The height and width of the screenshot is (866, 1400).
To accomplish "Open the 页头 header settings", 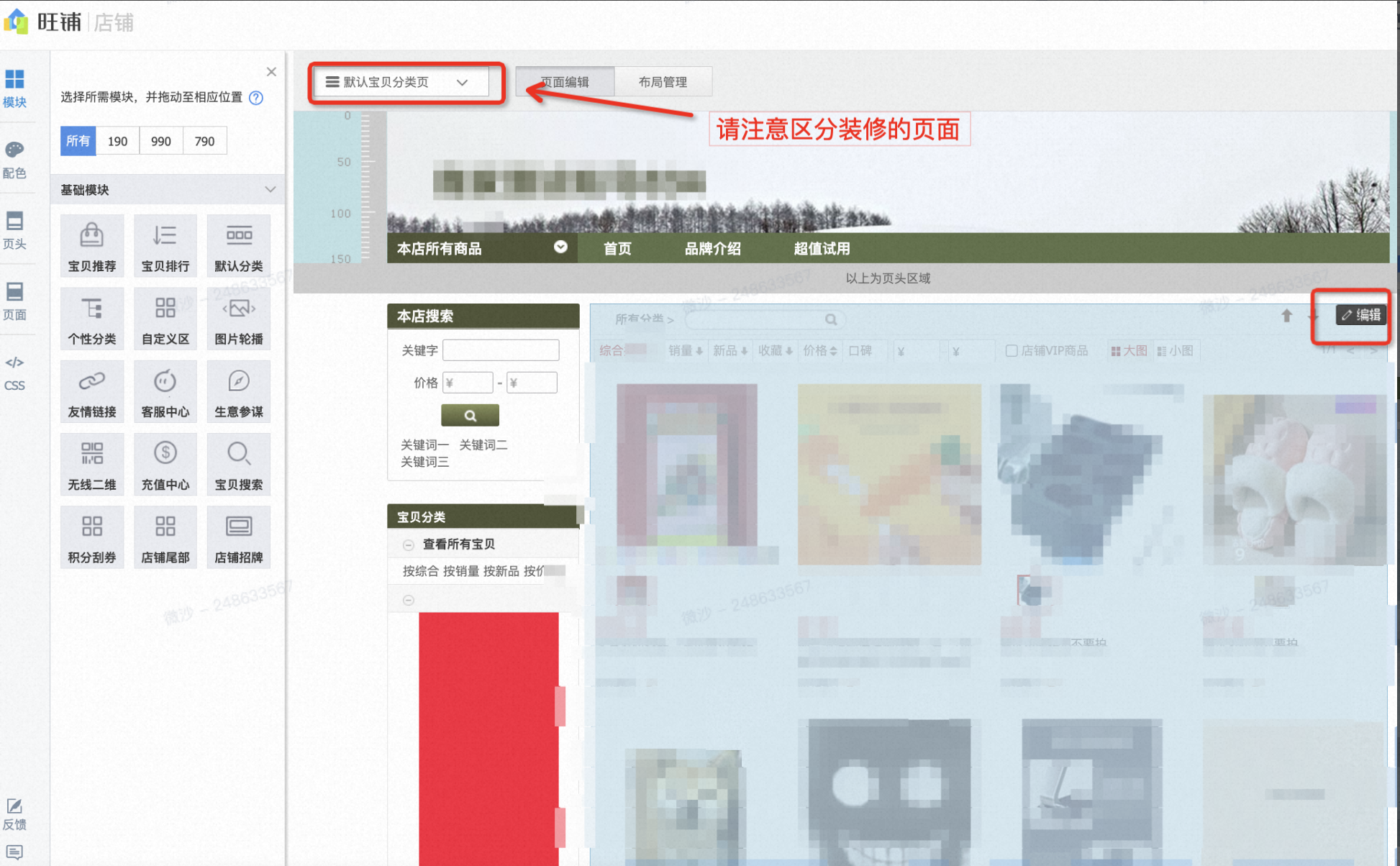I will pyautogui.click(x=14, y=230).
